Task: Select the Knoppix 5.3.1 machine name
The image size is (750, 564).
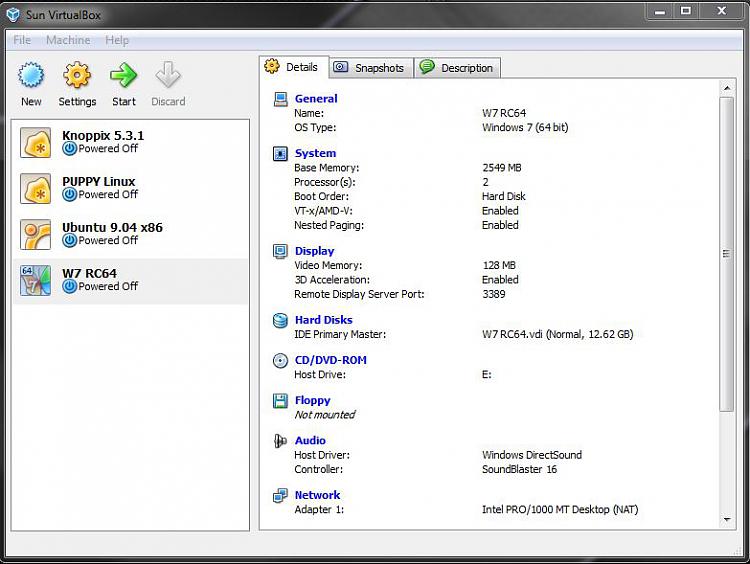Action: point(103,135)
